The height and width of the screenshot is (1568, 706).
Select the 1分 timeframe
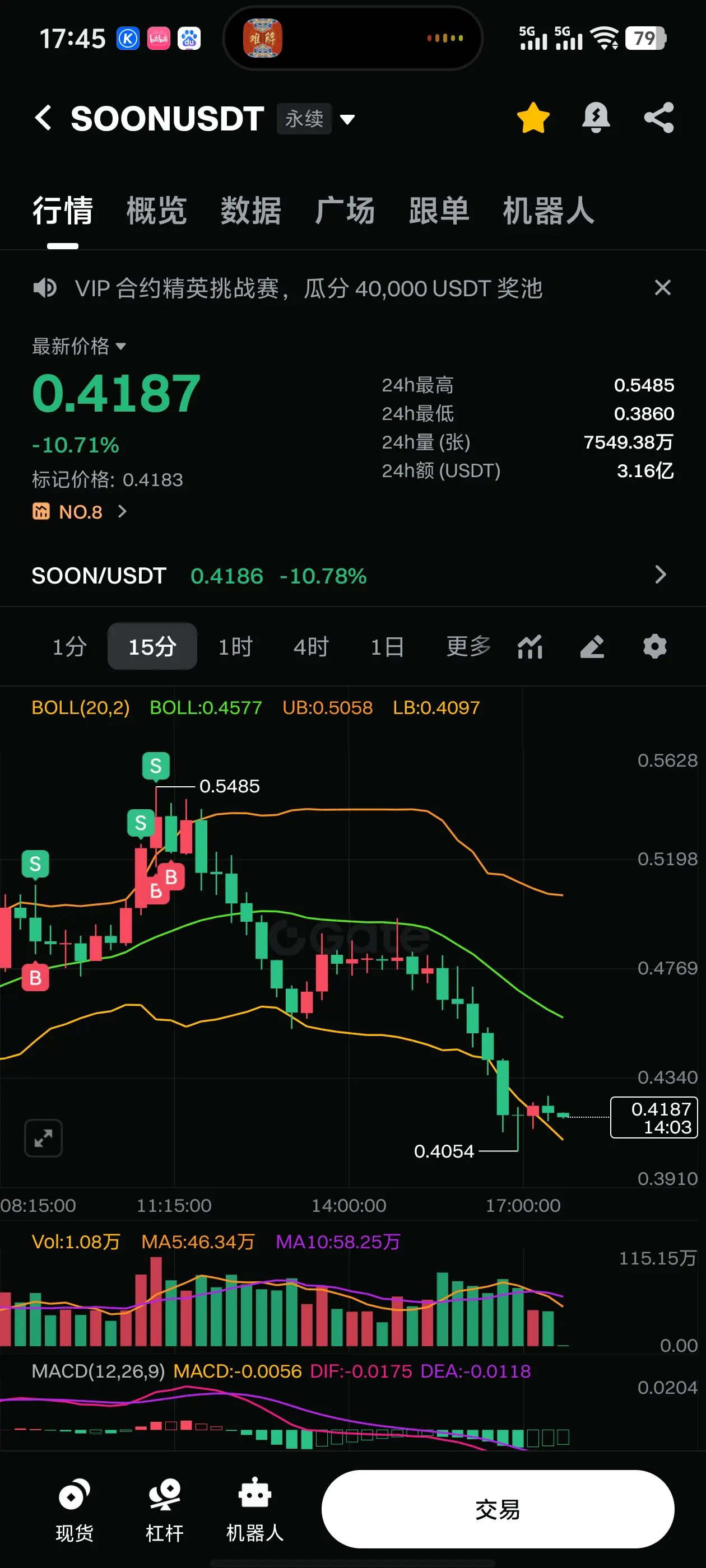[x=69, y=646]
